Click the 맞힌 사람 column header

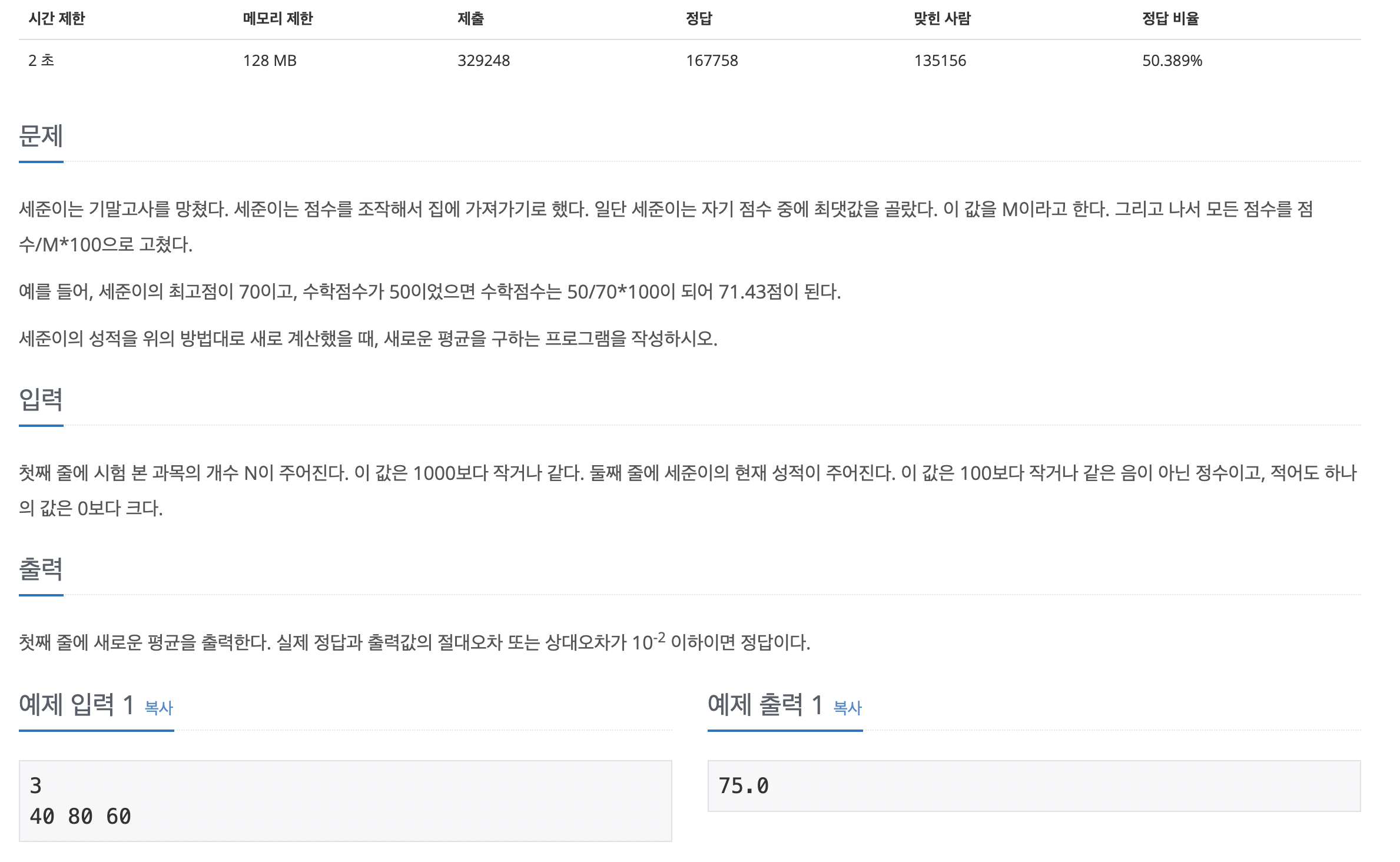tap(942, 19)
